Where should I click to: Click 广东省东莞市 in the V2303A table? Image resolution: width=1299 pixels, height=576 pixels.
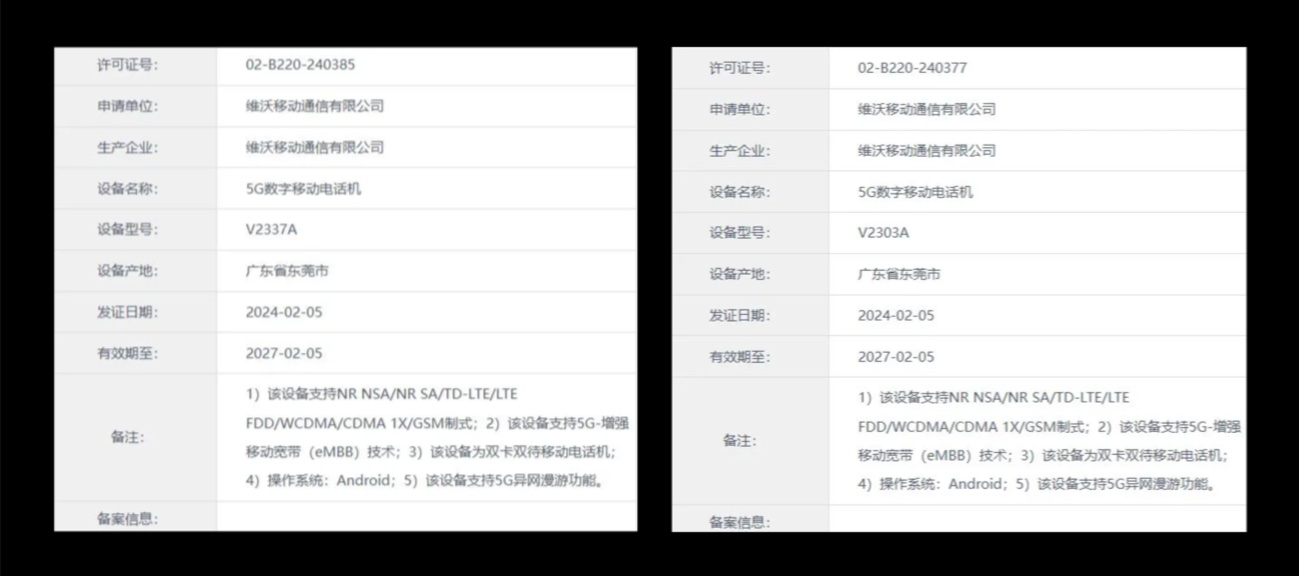click(x=899, y=274)
